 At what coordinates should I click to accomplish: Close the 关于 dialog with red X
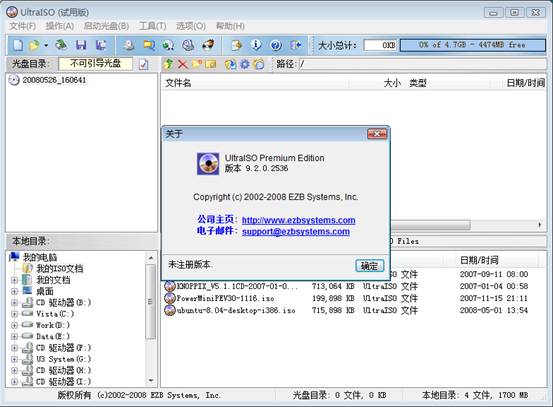377,134
